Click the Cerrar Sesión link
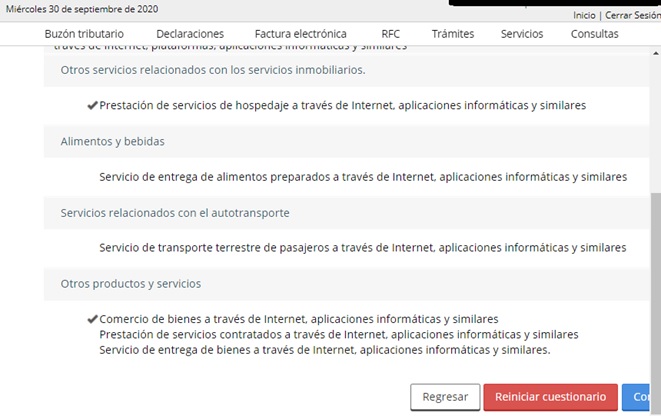Viewport: 661px width, 416px height. 632,15
